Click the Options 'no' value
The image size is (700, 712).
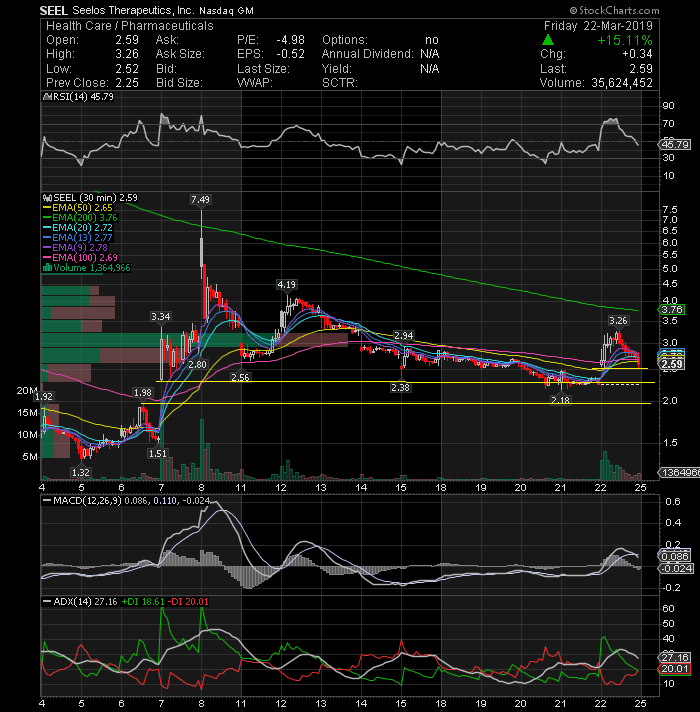click(432, 40)
